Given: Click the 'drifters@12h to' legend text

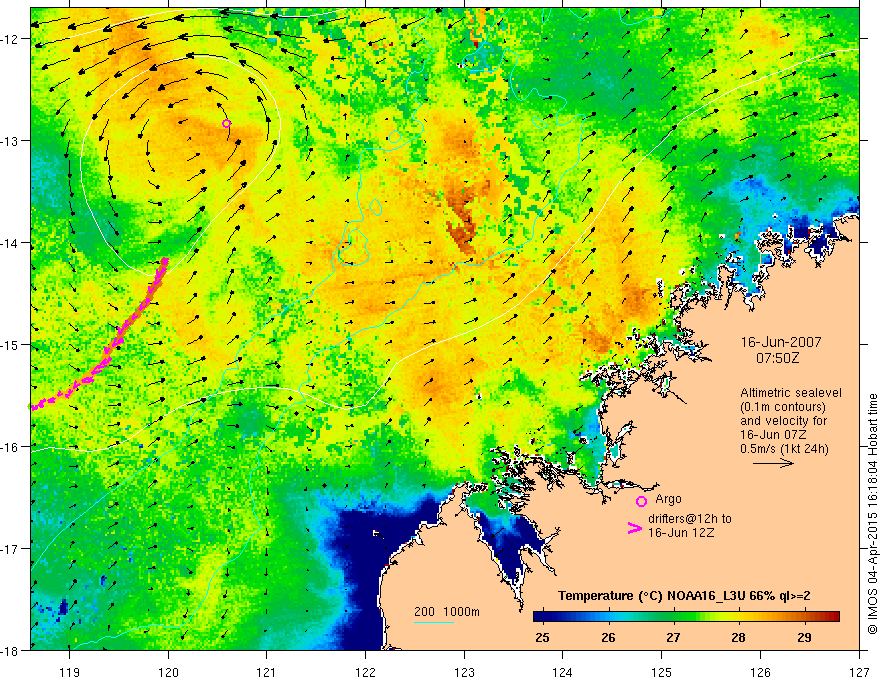Looking at the screenshot, I should [690, 519].
